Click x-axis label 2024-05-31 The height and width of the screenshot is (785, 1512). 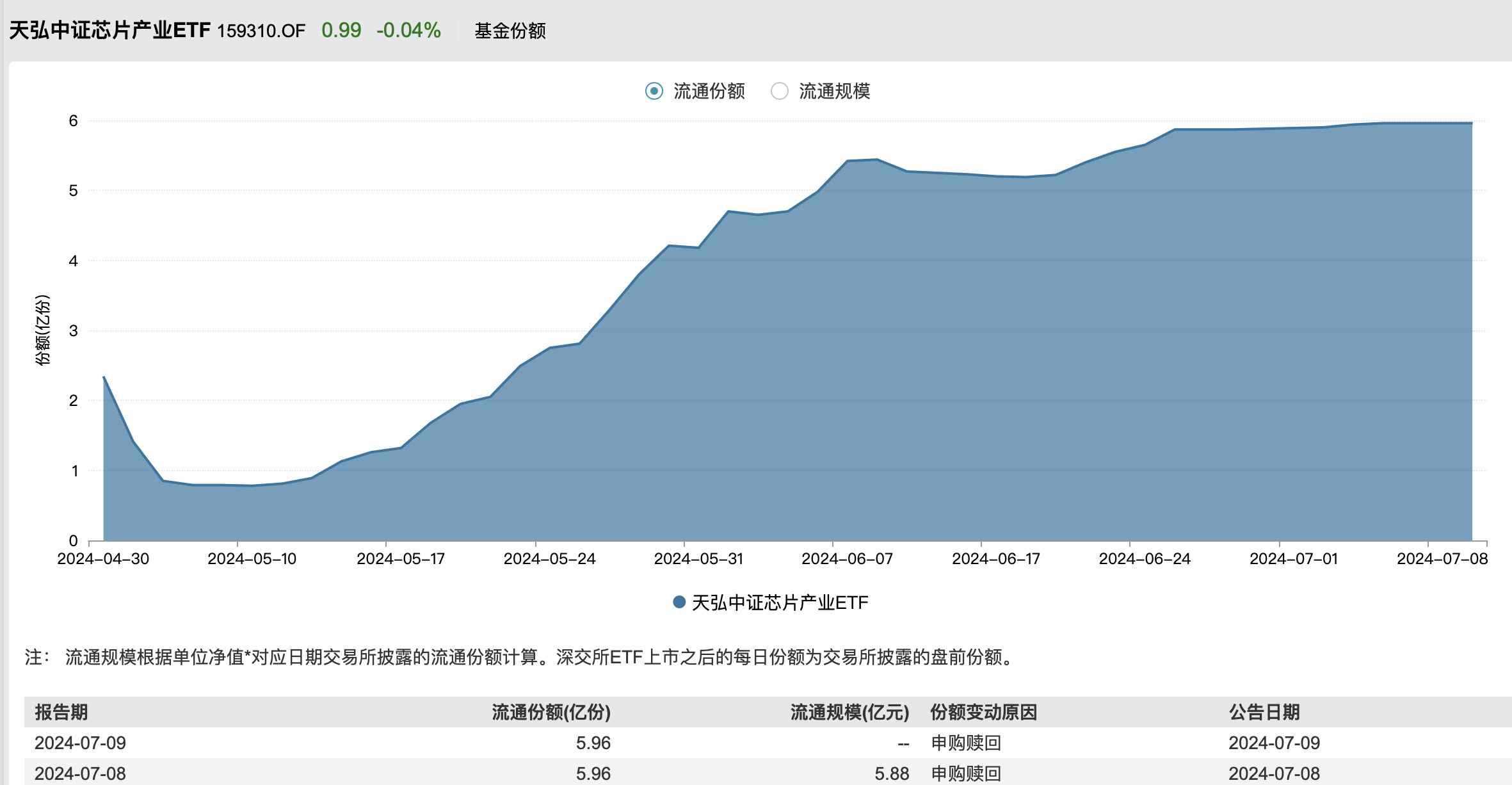click(698, 559)
